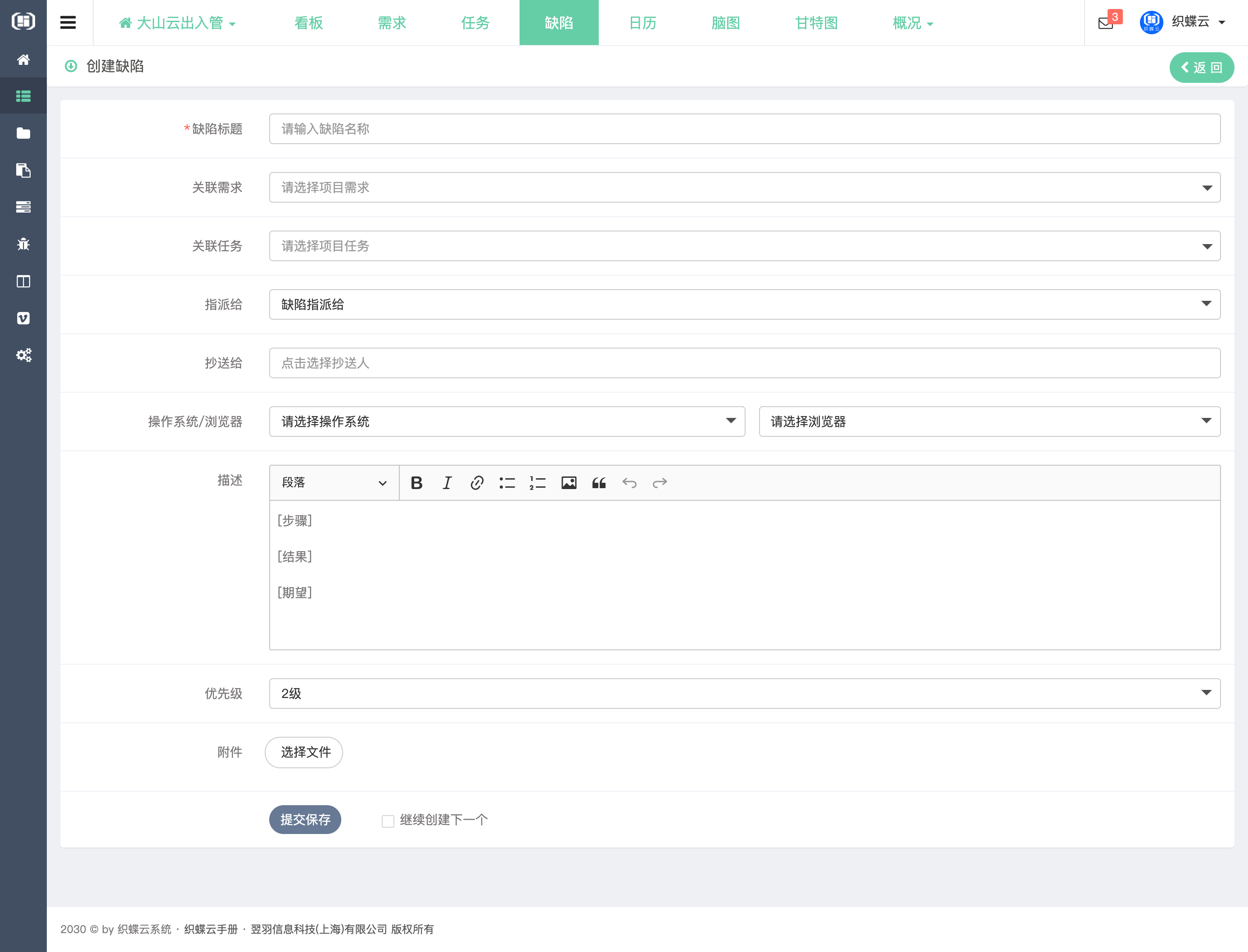
Task: Apply block quote formatting
Action: click(x=599, y=483)
